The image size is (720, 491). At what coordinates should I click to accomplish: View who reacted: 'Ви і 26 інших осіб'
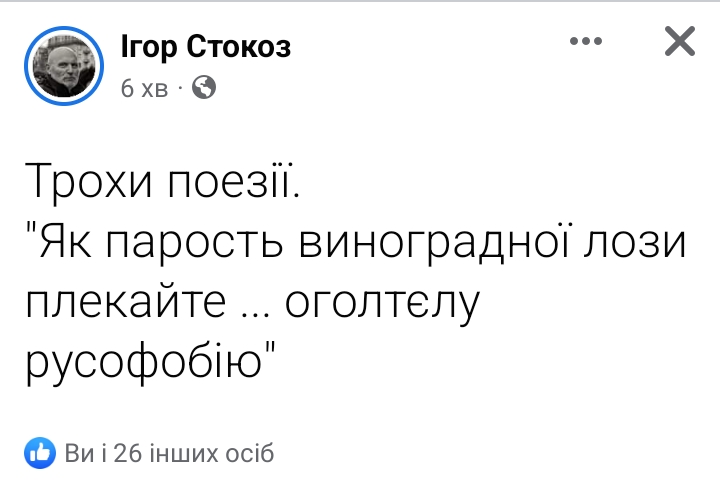point(169,453)
